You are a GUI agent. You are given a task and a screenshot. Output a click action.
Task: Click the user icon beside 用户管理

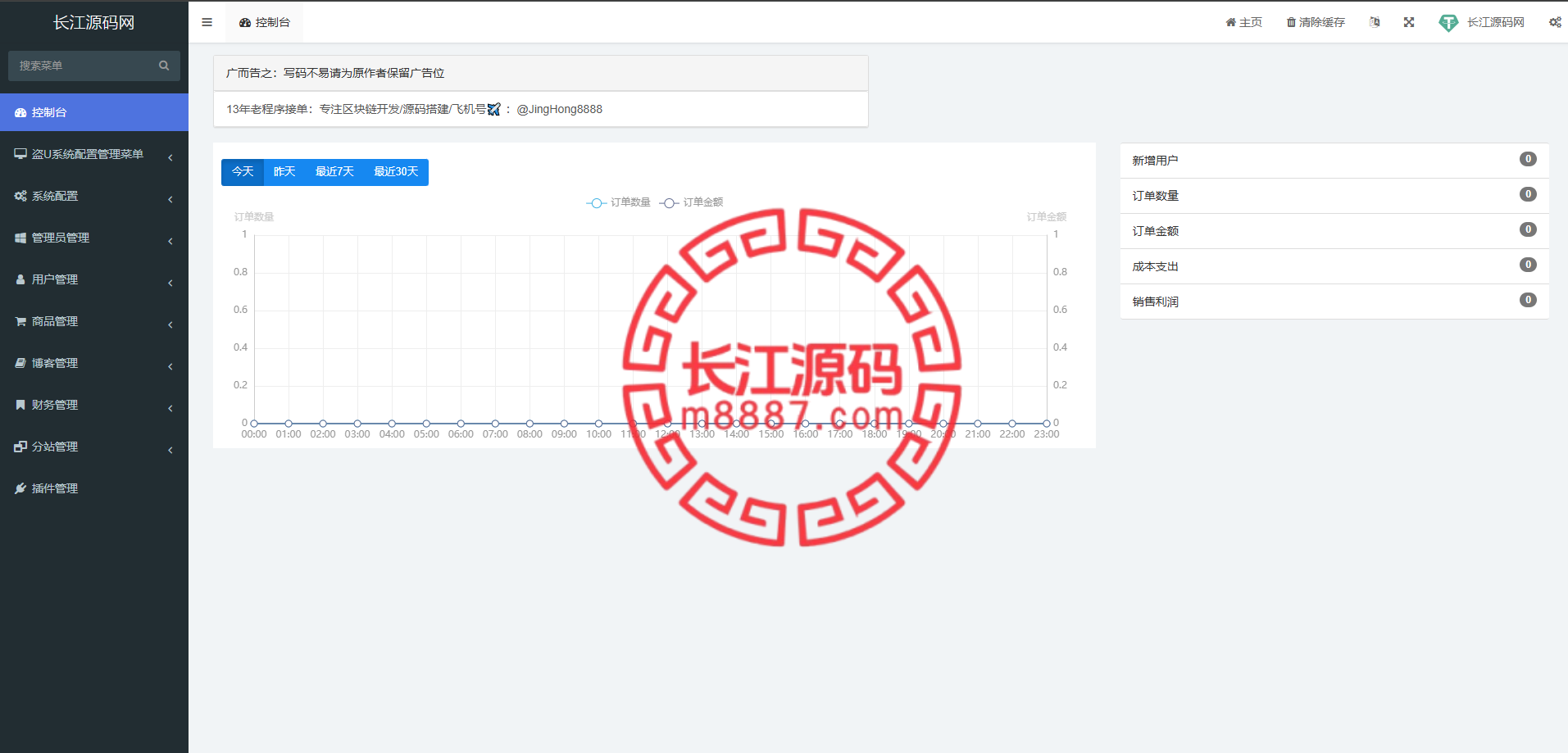[x=20, y=279]
